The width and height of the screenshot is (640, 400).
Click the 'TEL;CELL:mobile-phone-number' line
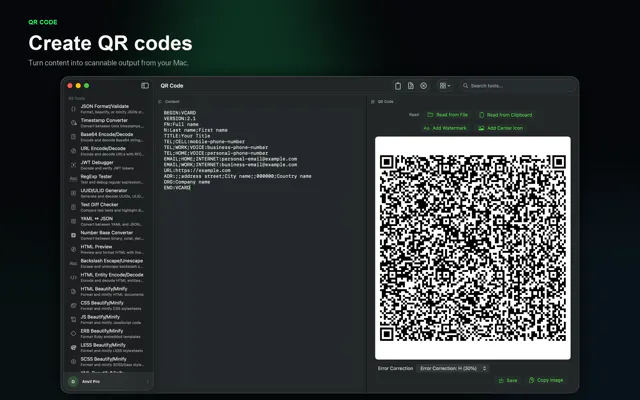click(x=204, y=142)
